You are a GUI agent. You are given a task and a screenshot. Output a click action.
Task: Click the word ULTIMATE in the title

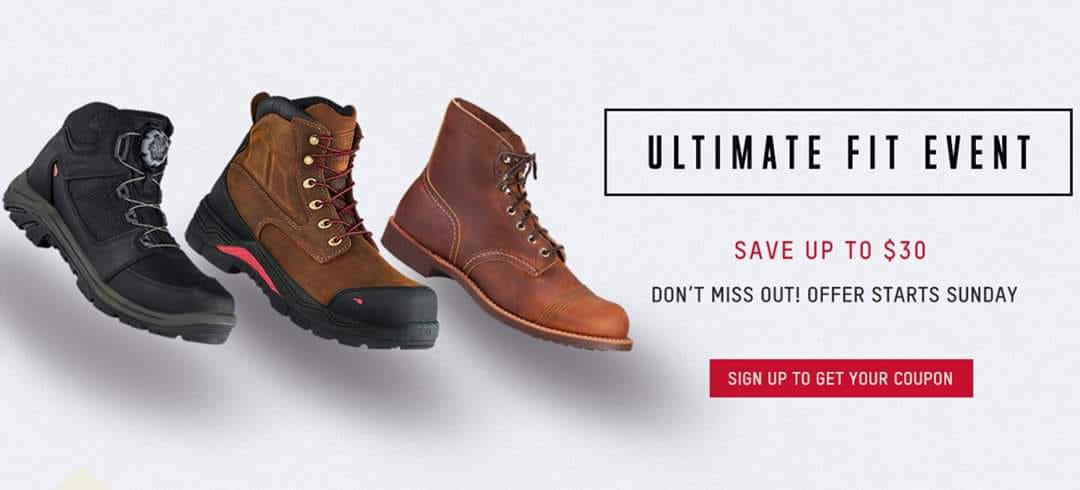tap(734, 152)
